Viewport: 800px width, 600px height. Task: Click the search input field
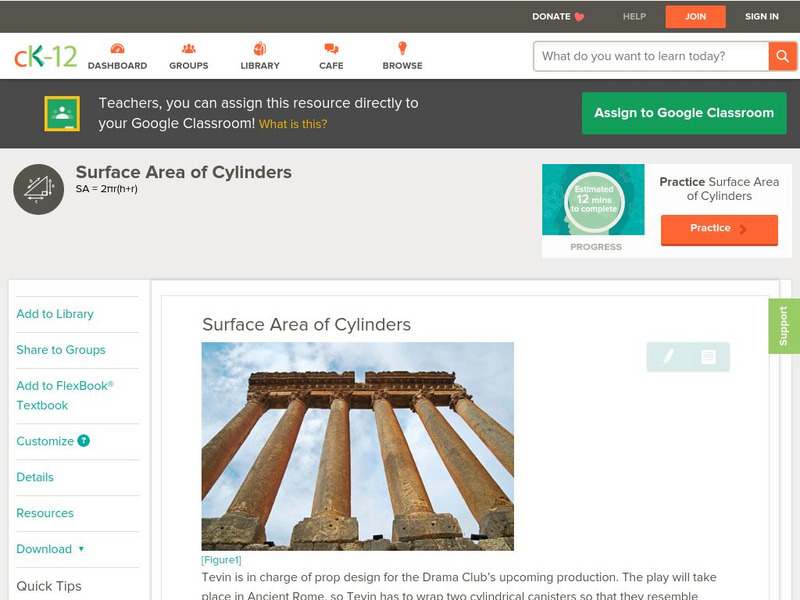tap(651, 56)
